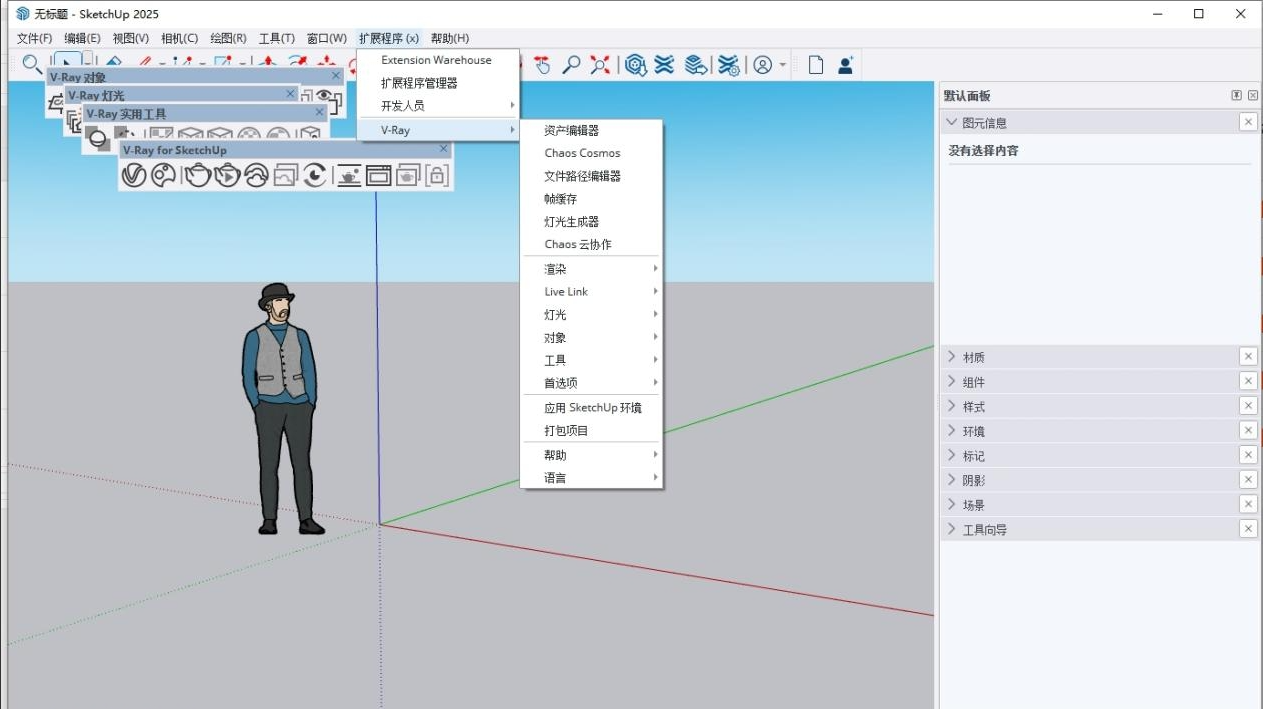
Task: Select the Zoom magnifier tool
Action: pyautogui.click(x=571, y=65)
